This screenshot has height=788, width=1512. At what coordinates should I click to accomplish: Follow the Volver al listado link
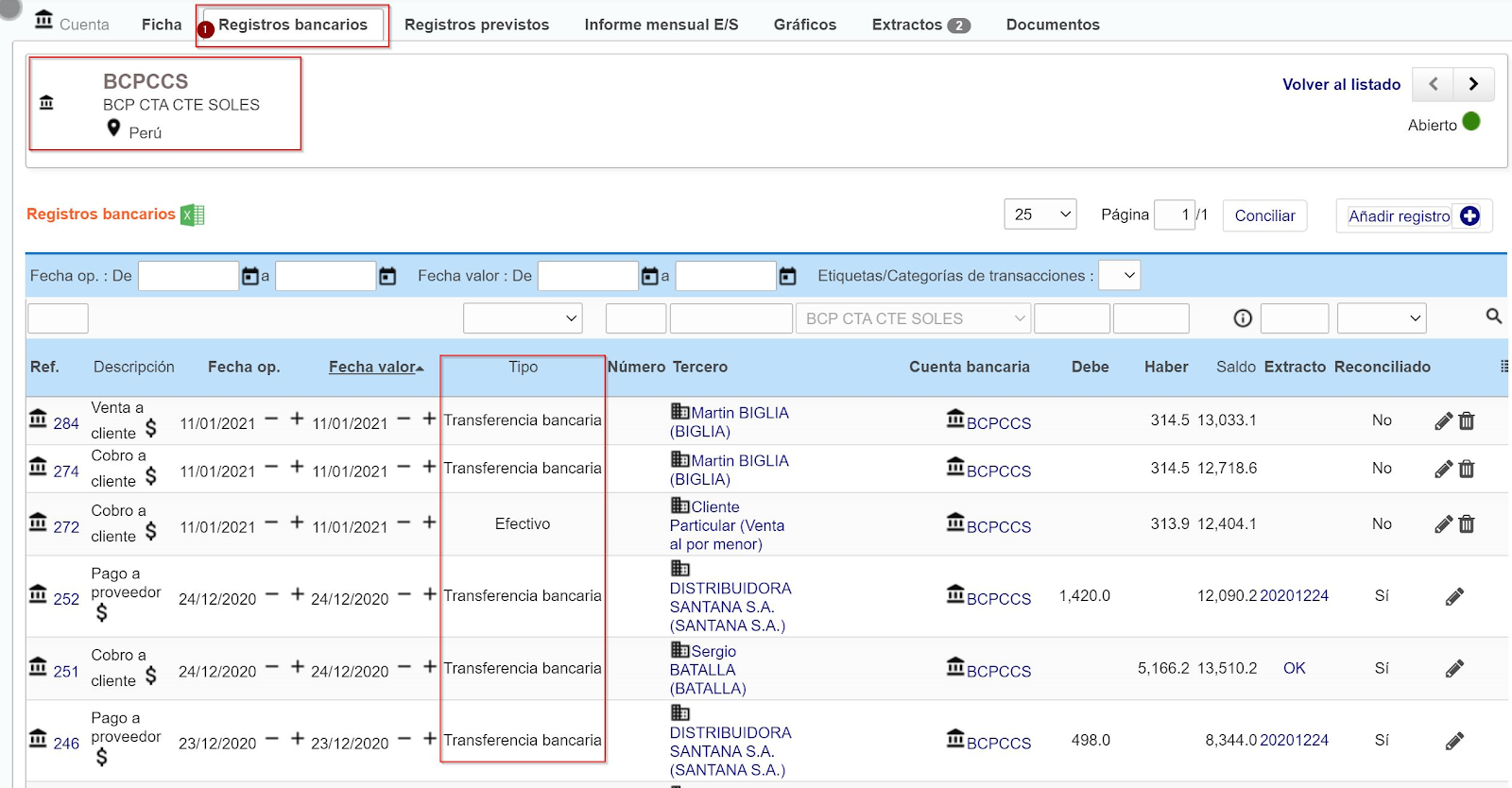pos(1341,84)
